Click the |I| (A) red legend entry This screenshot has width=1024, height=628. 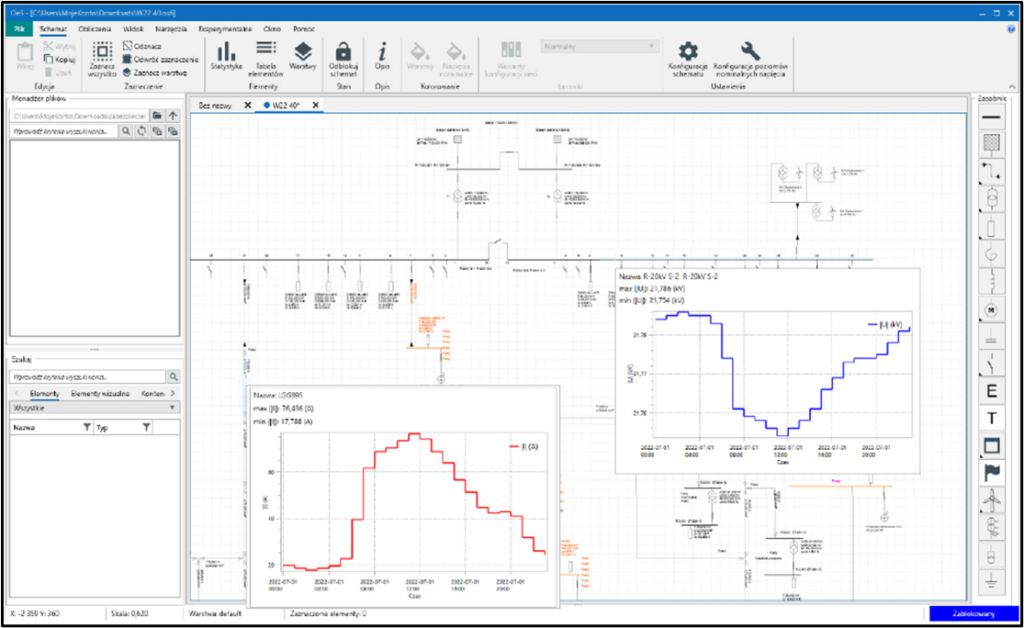click(524, 447)
